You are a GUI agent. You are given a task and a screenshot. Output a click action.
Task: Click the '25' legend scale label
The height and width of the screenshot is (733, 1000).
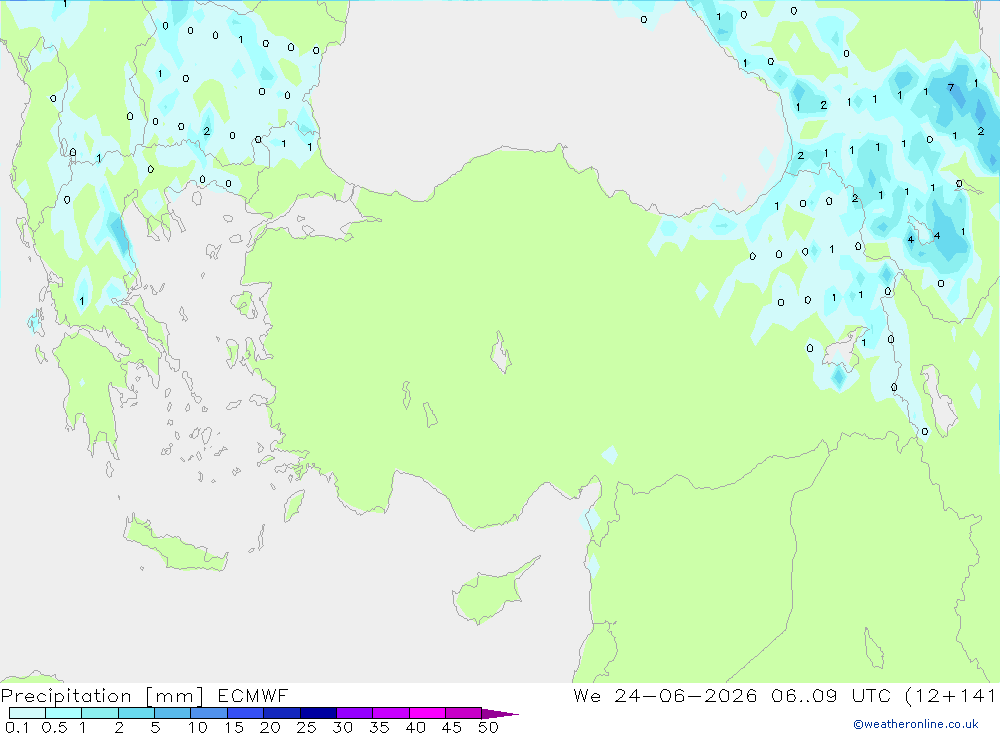pos(306,727)
